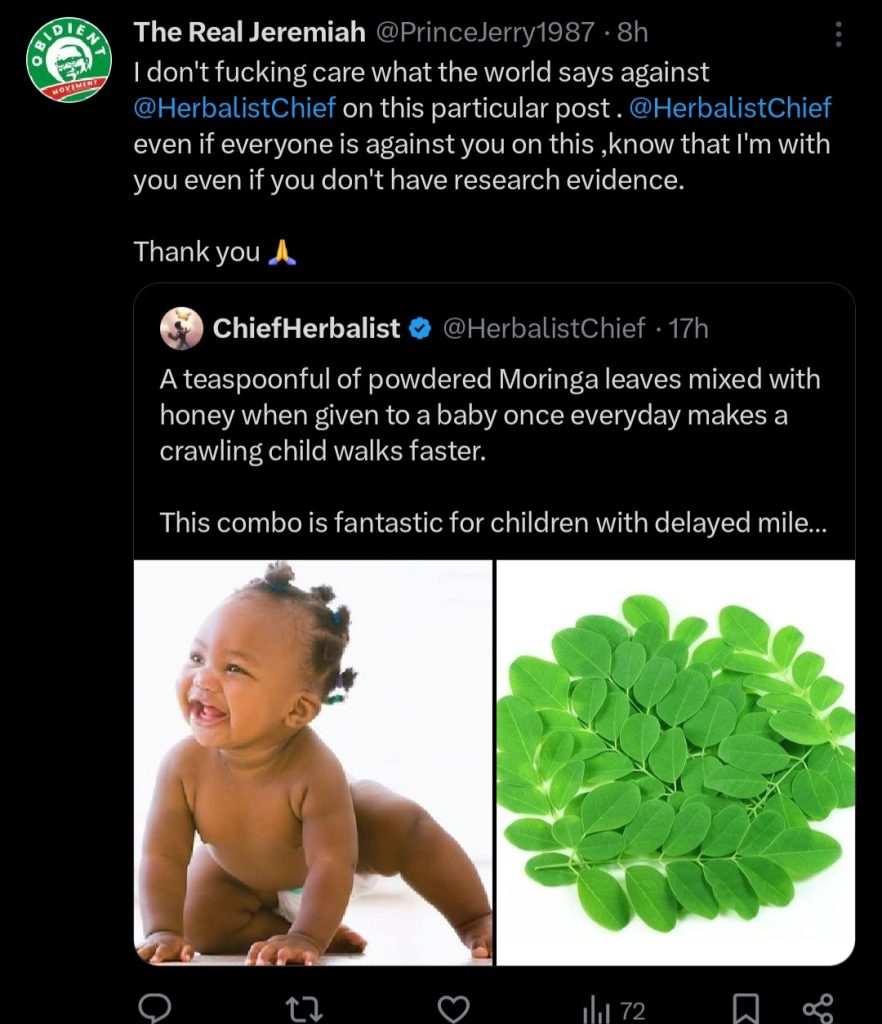The height and width of the screenshot is (1024, 882).
Task: Open the Obidient Movement profile avatar
Action: click(68, 61)
